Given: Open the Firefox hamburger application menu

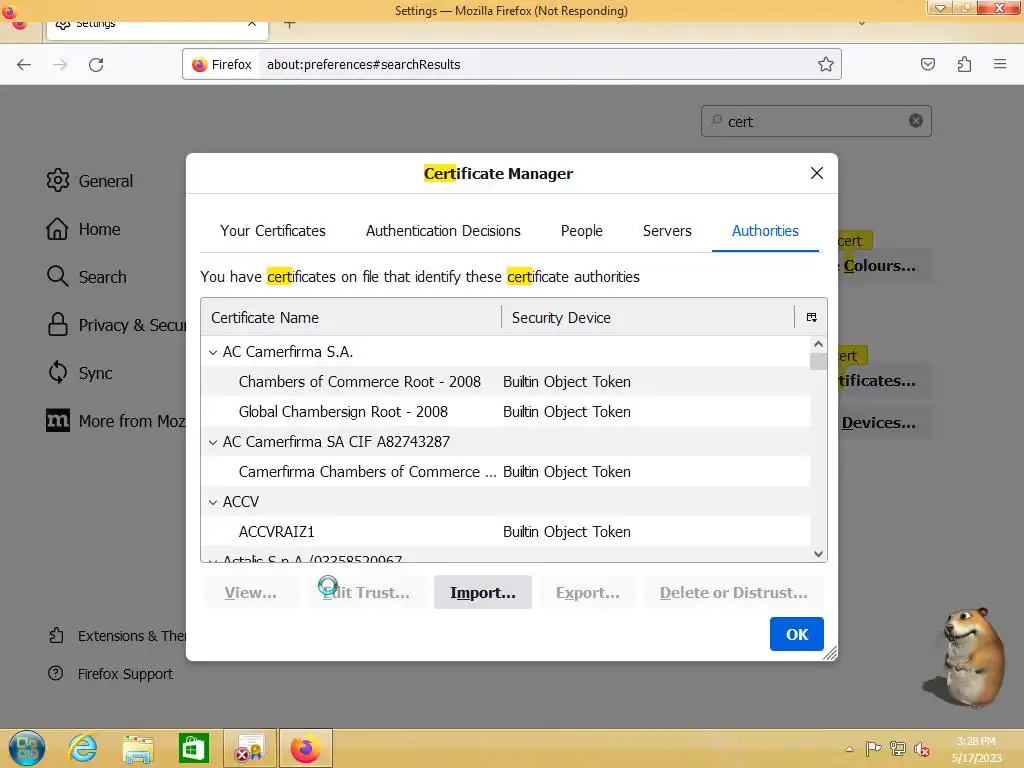Looking at the screenshot, I should click(1000, 64).
